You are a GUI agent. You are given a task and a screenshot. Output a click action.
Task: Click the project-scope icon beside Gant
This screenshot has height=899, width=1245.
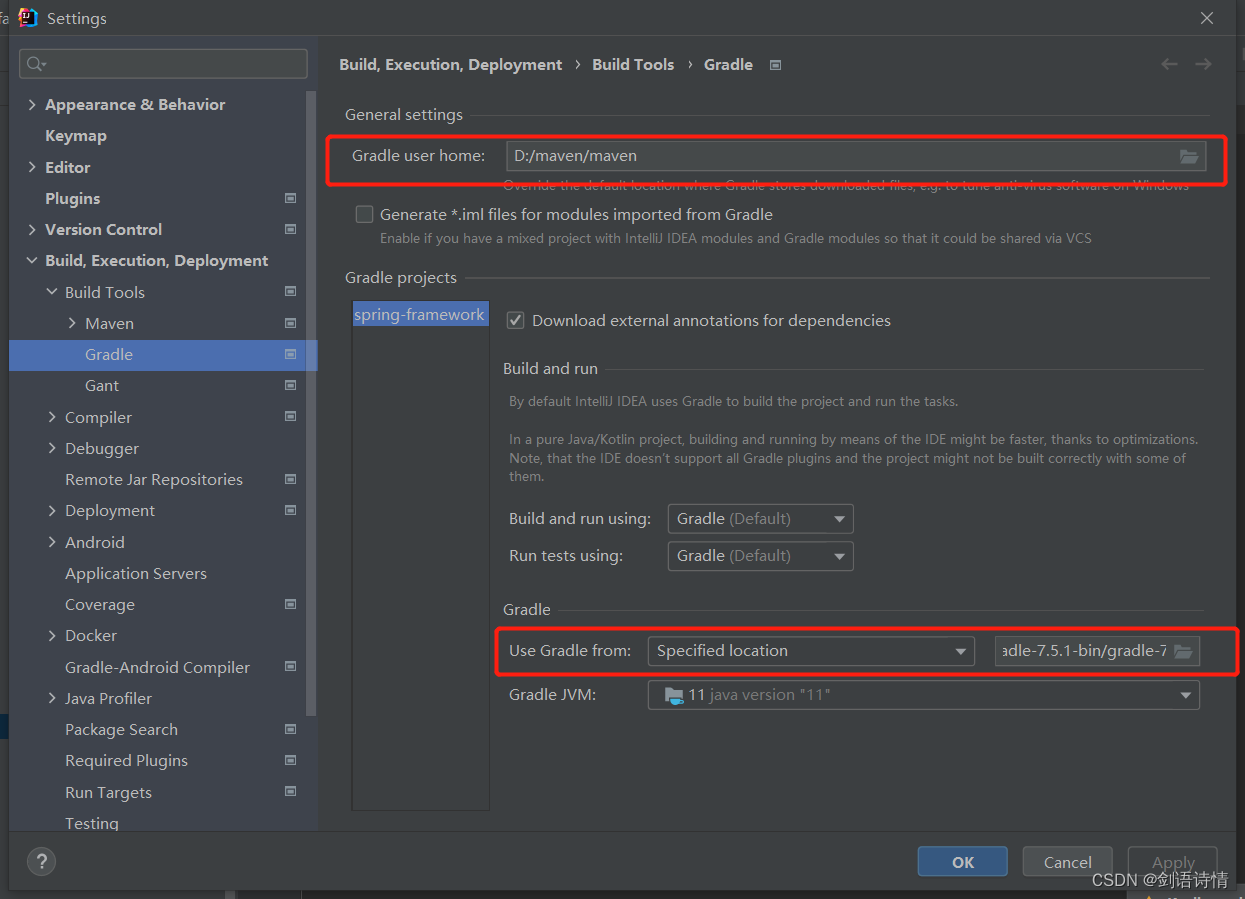290,385
